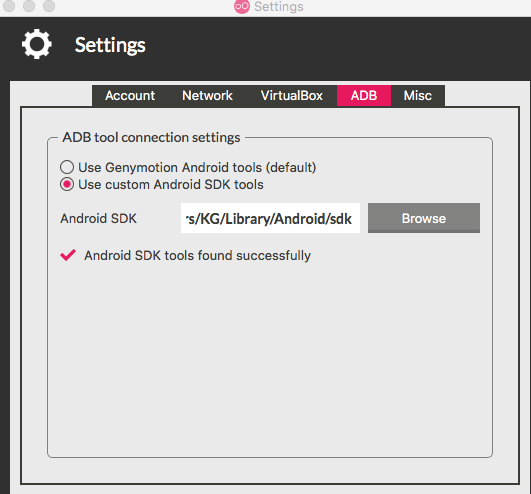Image resolution: width=531 pixels, height=494 pixels.
Task: Click 'Android SDK tools found successfully' text
Action: click(197, 256)
